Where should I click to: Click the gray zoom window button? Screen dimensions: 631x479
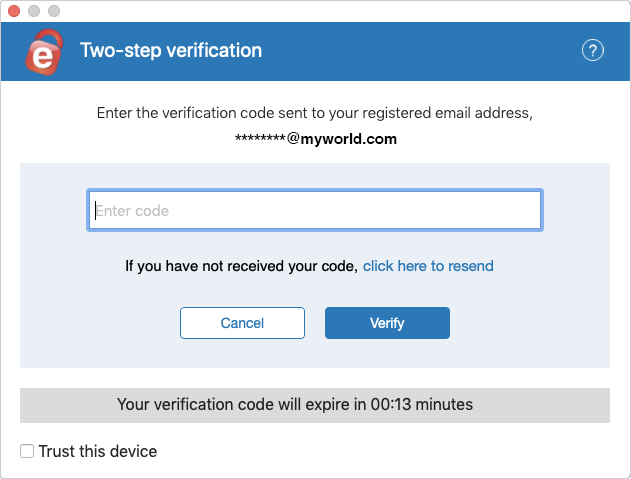coord(54,11)
